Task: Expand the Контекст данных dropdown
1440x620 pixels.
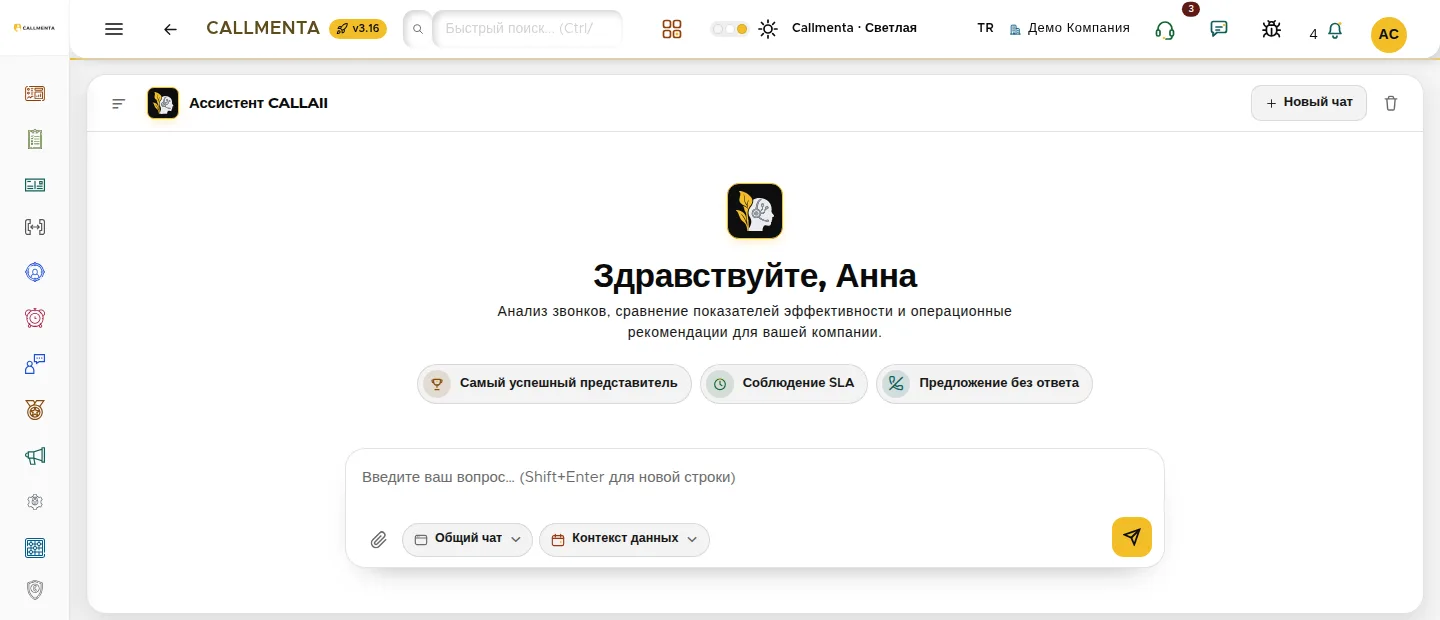Action: coord(624,539)
